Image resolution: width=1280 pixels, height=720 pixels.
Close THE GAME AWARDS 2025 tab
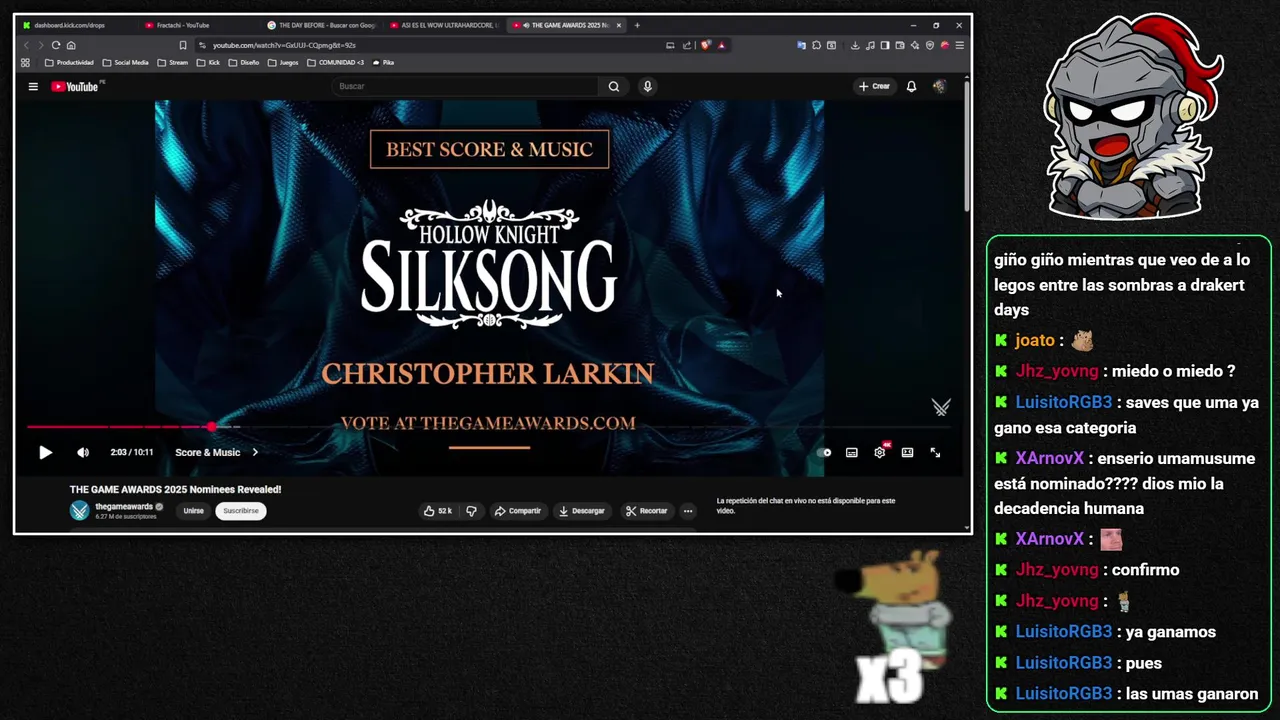point(619,25)
